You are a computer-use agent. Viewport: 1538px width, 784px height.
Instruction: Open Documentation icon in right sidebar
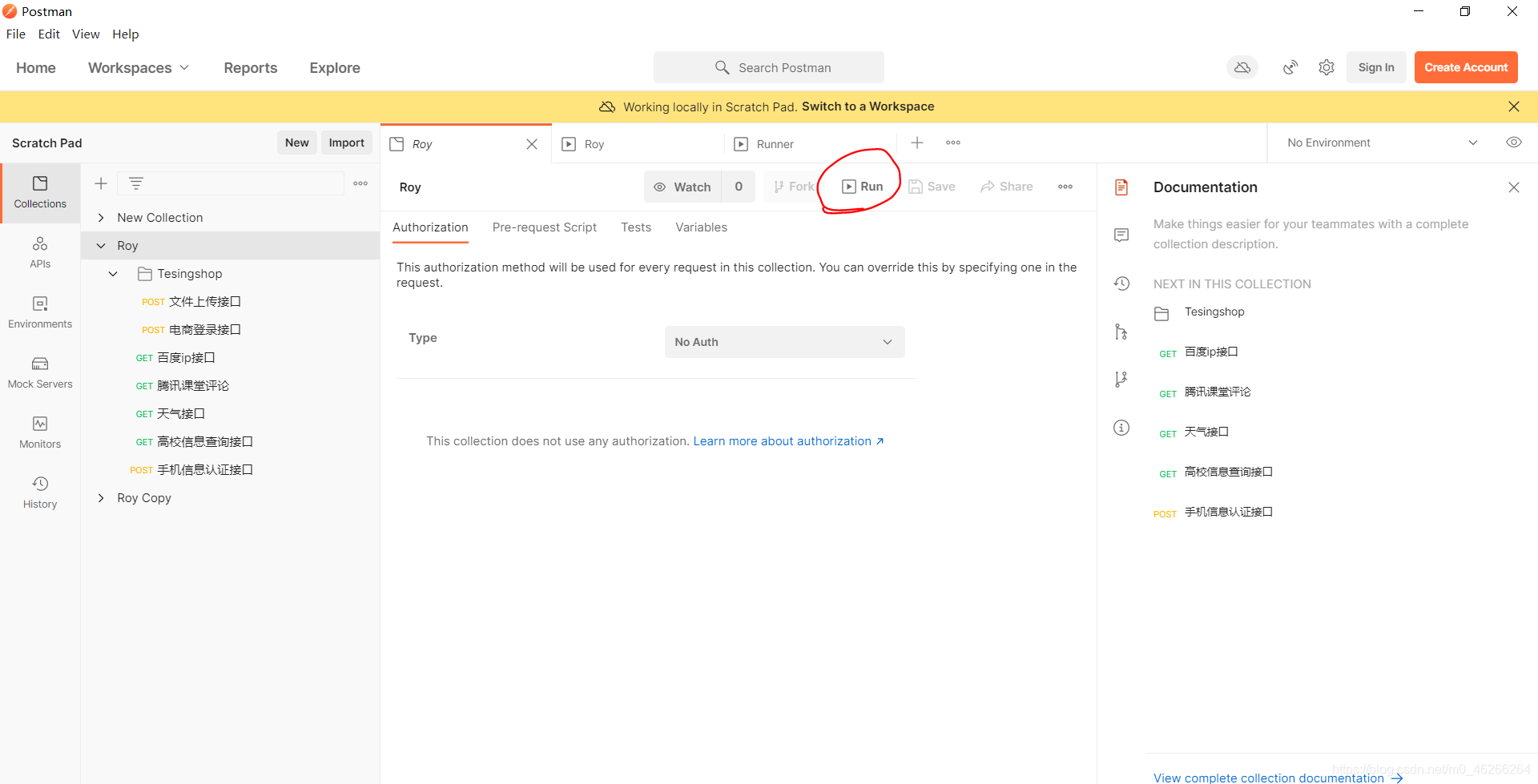[1121, 187]
